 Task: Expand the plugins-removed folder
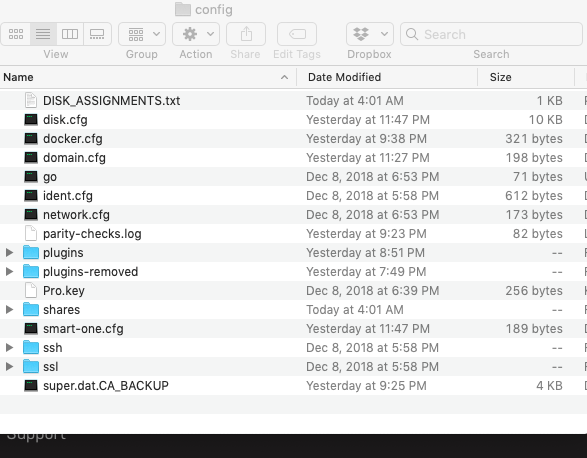tap(9, 272)
